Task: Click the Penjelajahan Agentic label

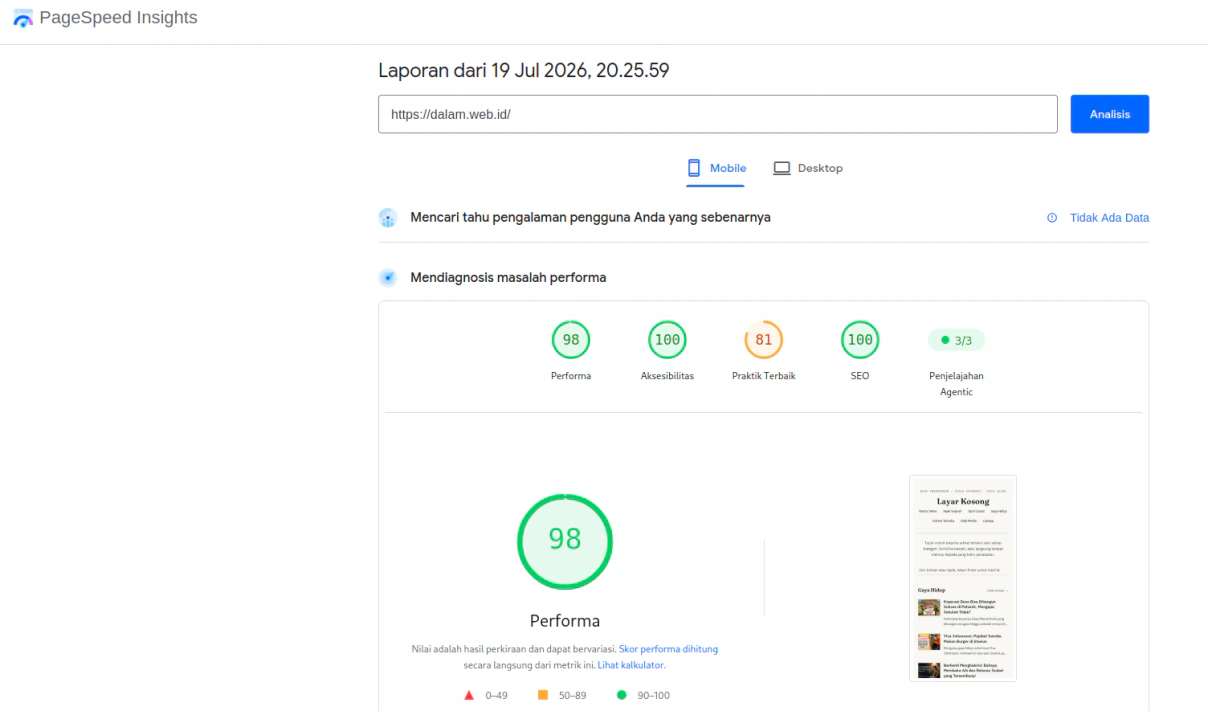Action: (x=956, y=384)
